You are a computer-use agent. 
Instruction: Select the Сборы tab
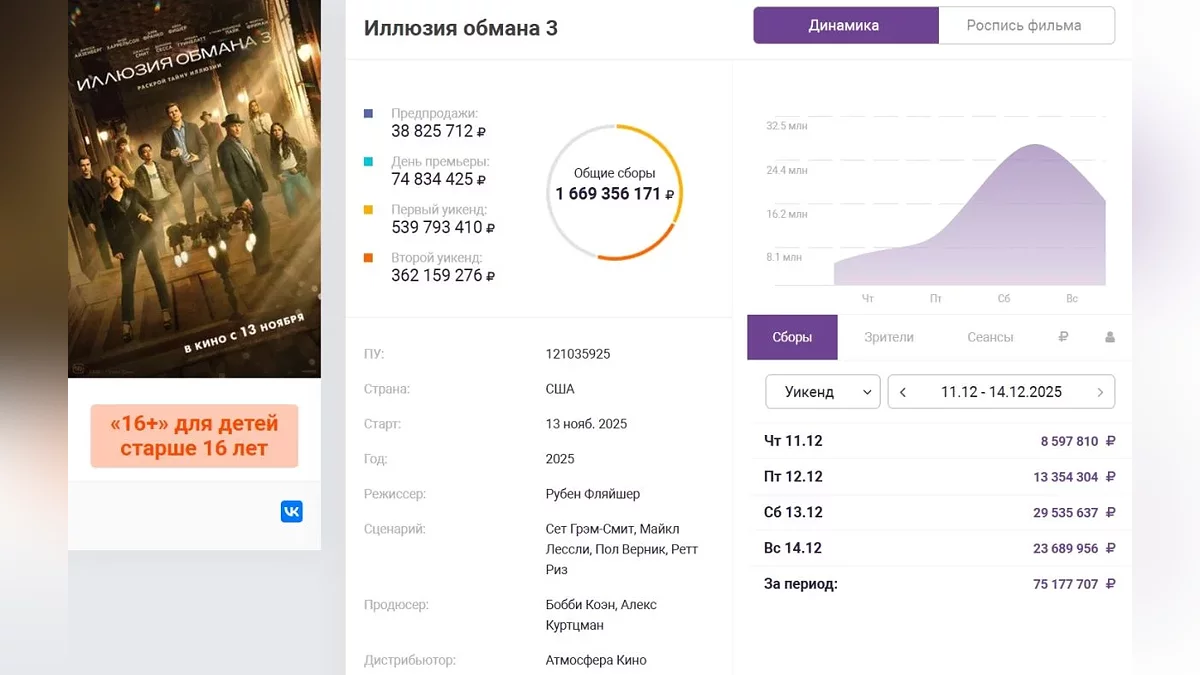[x=792, y=337]
